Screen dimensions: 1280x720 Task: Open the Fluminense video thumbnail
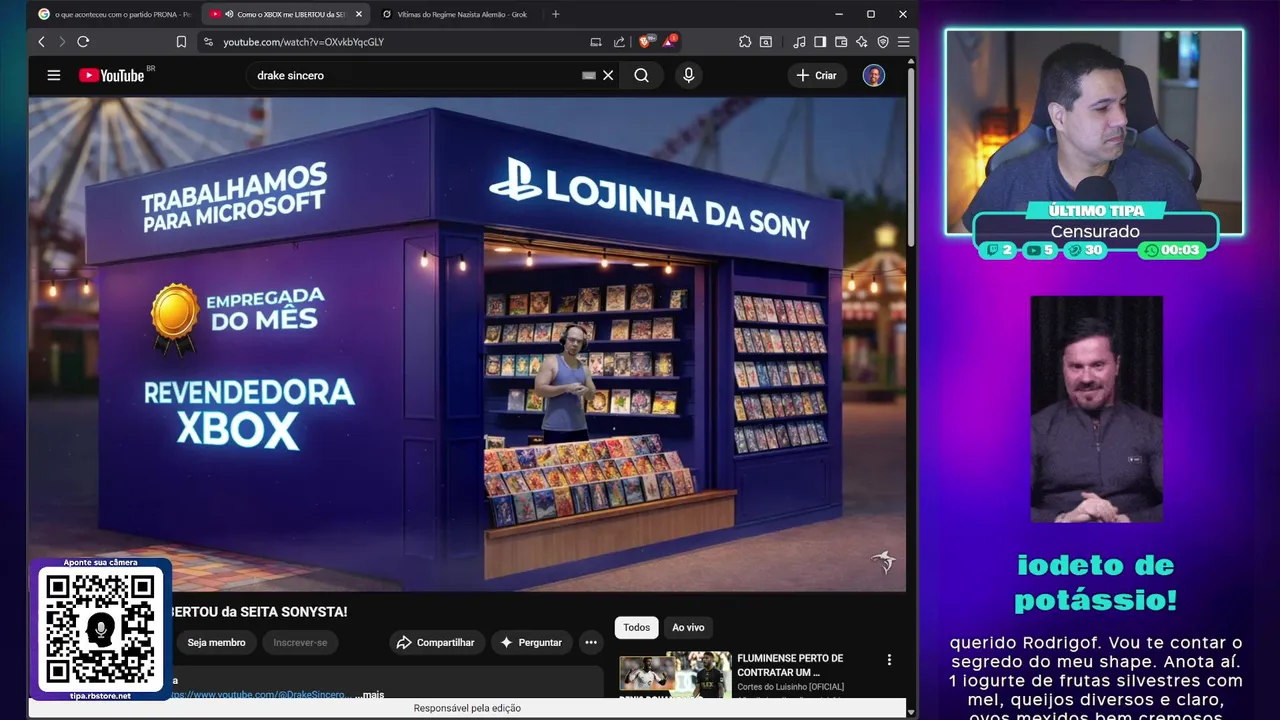[x=675, y=674]
